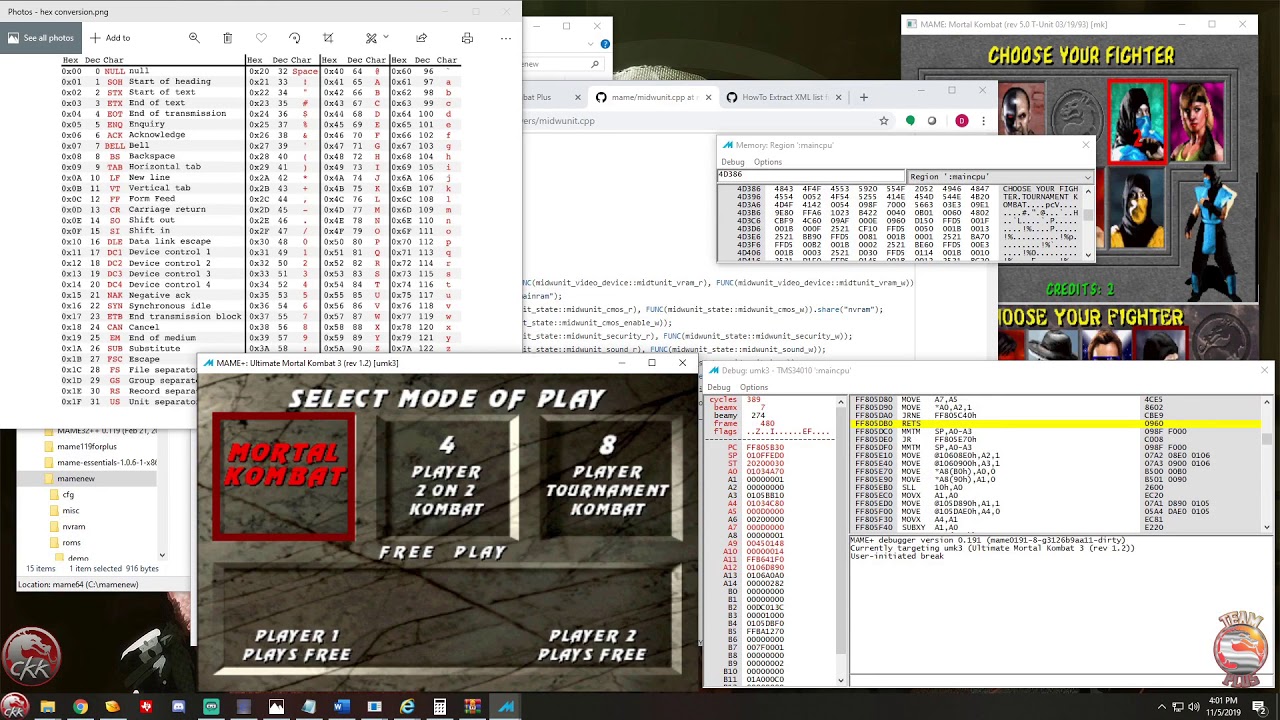The width and height of the screenshot is (1280, 720).
Task: Select 4 Player 2 on 2 Kombat mode
Action: 446,476
